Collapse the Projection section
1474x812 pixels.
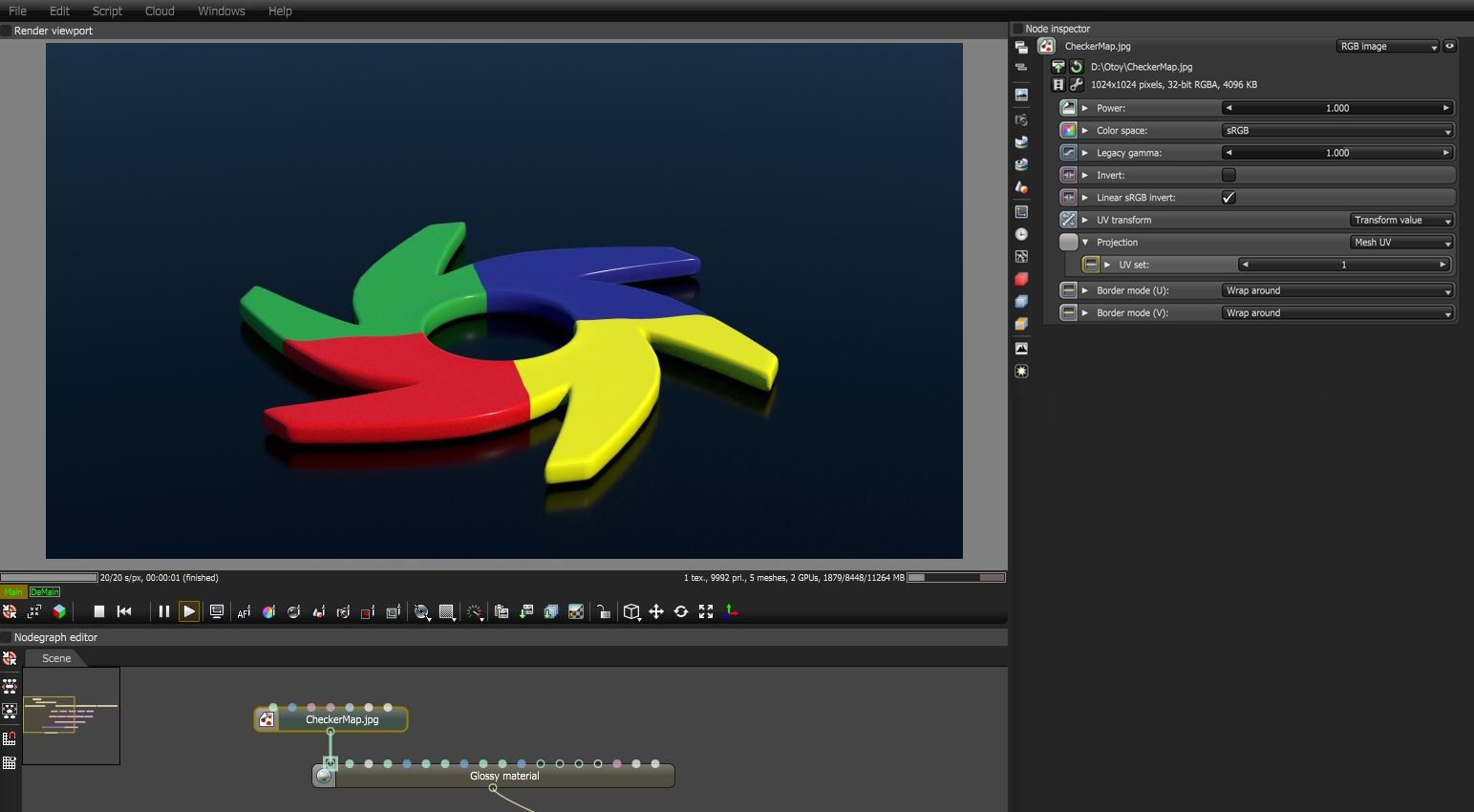click(1085, 243)
